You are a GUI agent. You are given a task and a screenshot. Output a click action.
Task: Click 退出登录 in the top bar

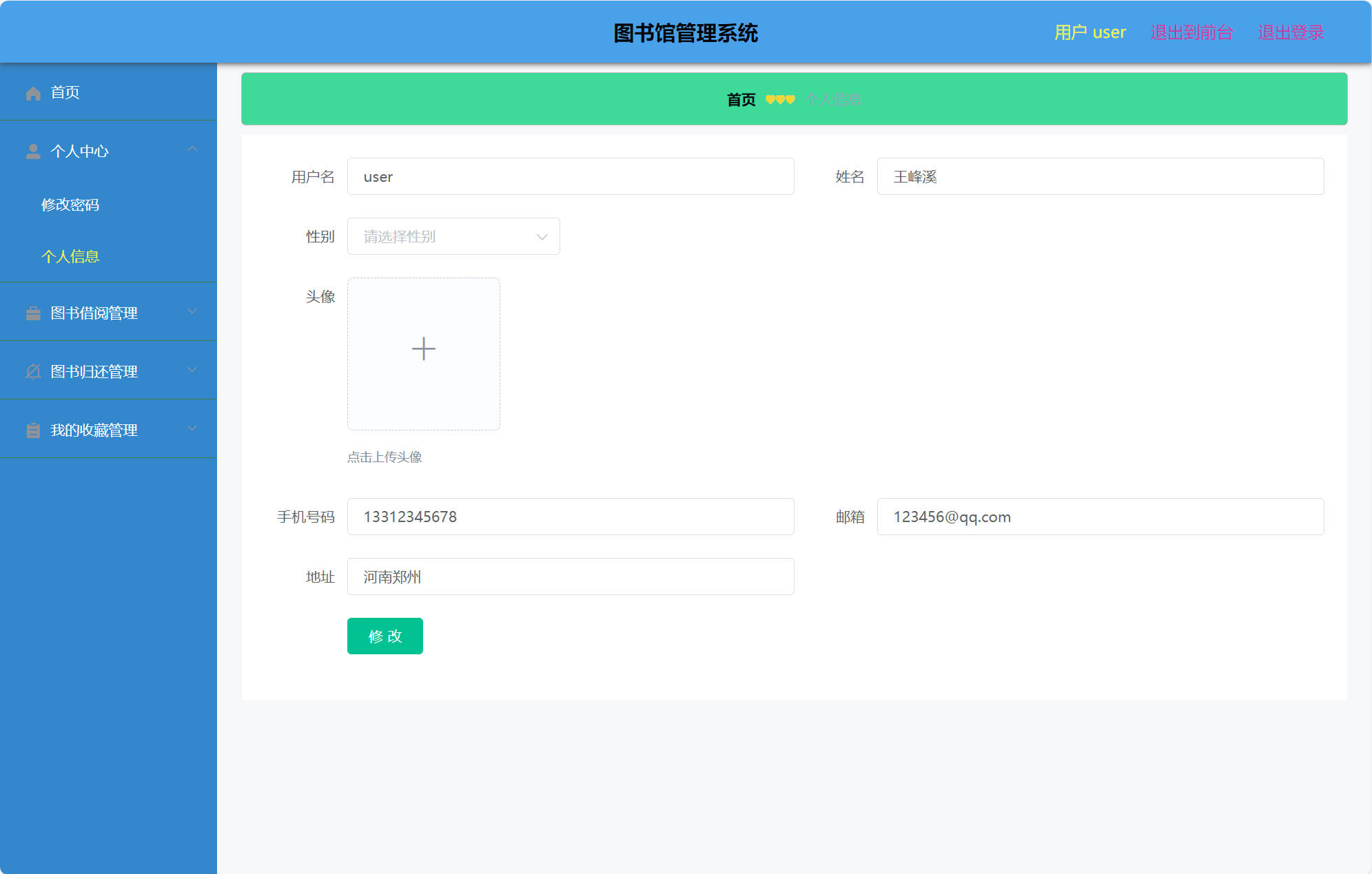pos(1290,32)
